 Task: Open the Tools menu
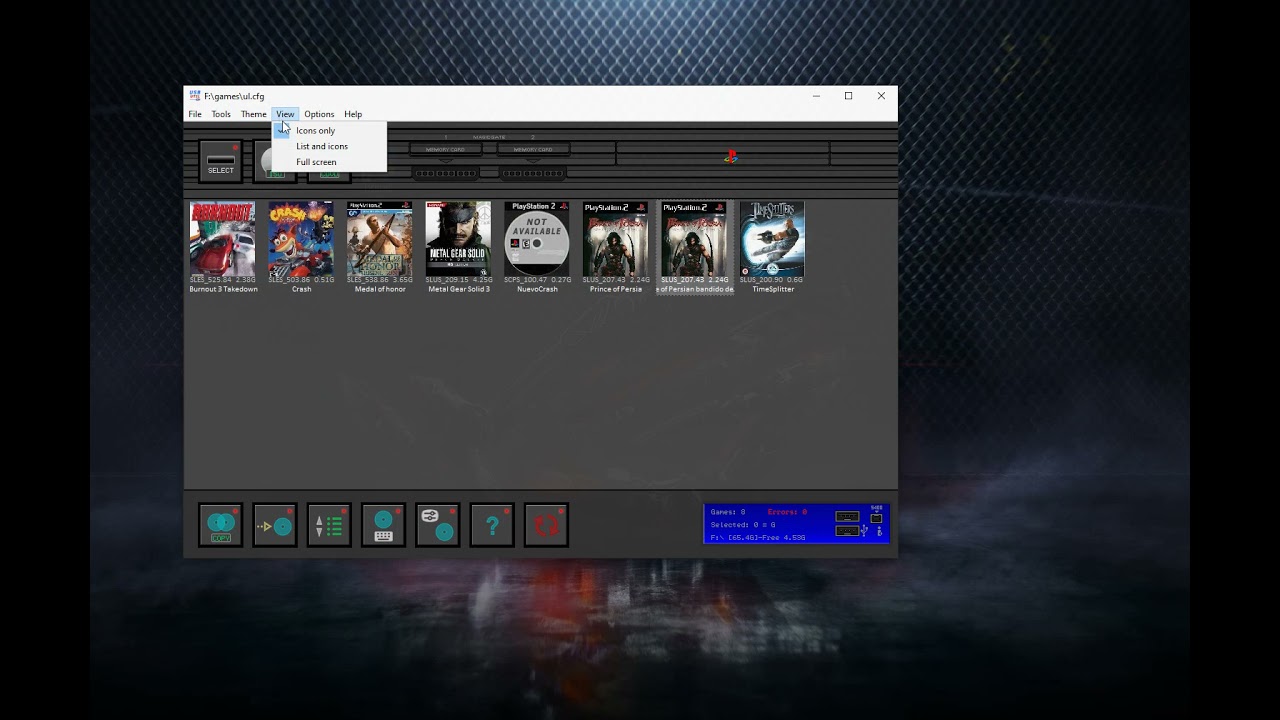[221, 114]
